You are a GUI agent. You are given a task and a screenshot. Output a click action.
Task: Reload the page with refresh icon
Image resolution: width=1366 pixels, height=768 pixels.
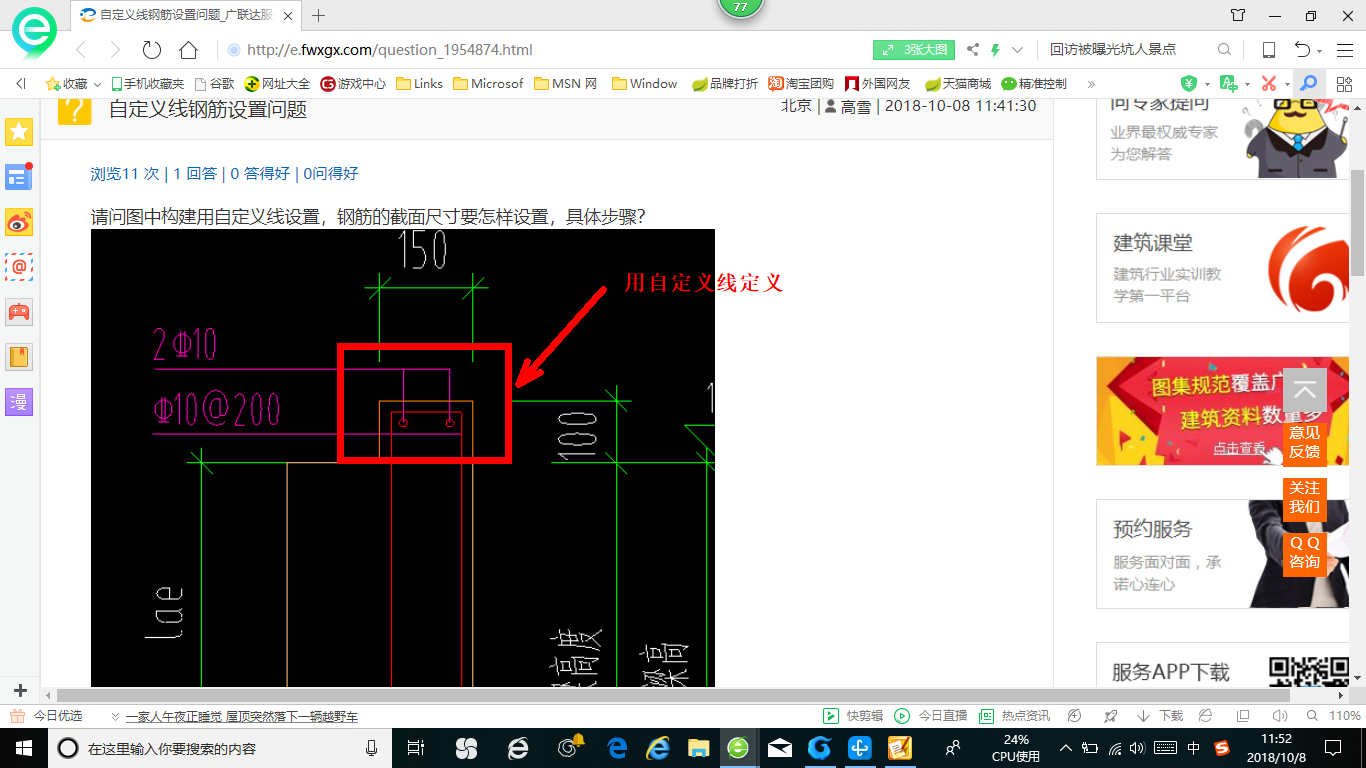[x=152, y=50]
